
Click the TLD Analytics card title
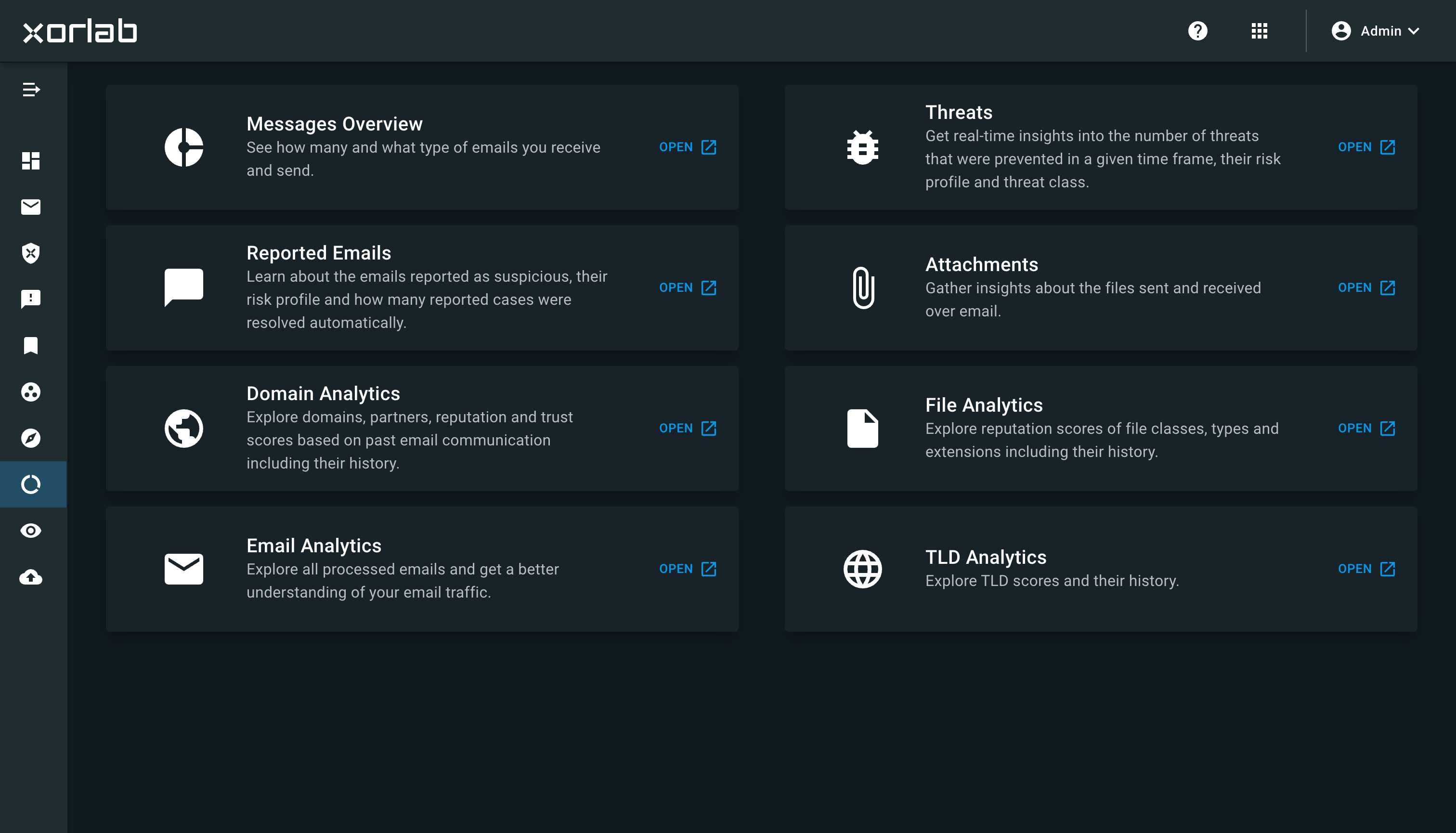tap(985, 557)
